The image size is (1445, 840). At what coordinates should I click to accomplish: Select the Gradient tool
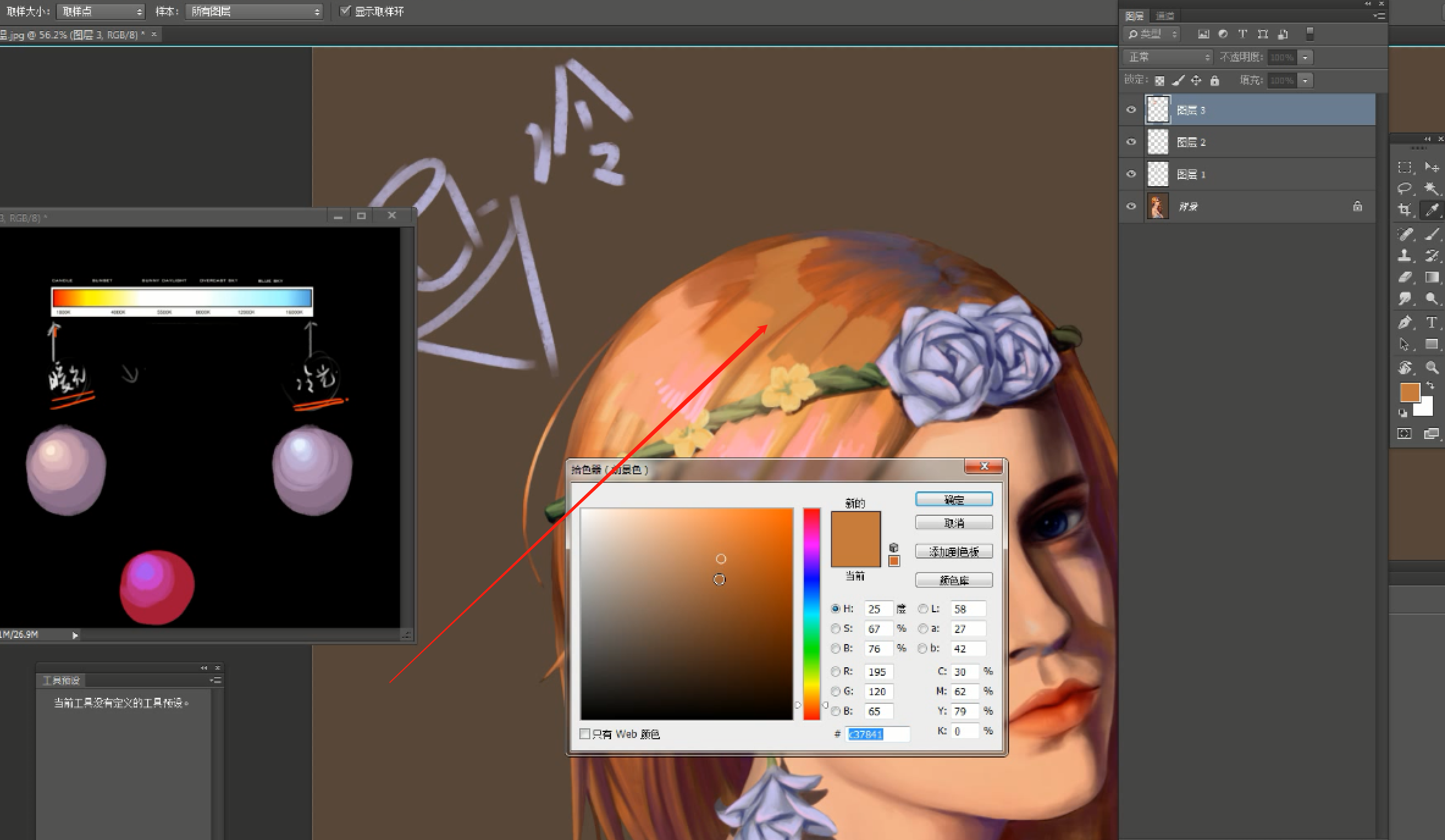[1432, 277]
